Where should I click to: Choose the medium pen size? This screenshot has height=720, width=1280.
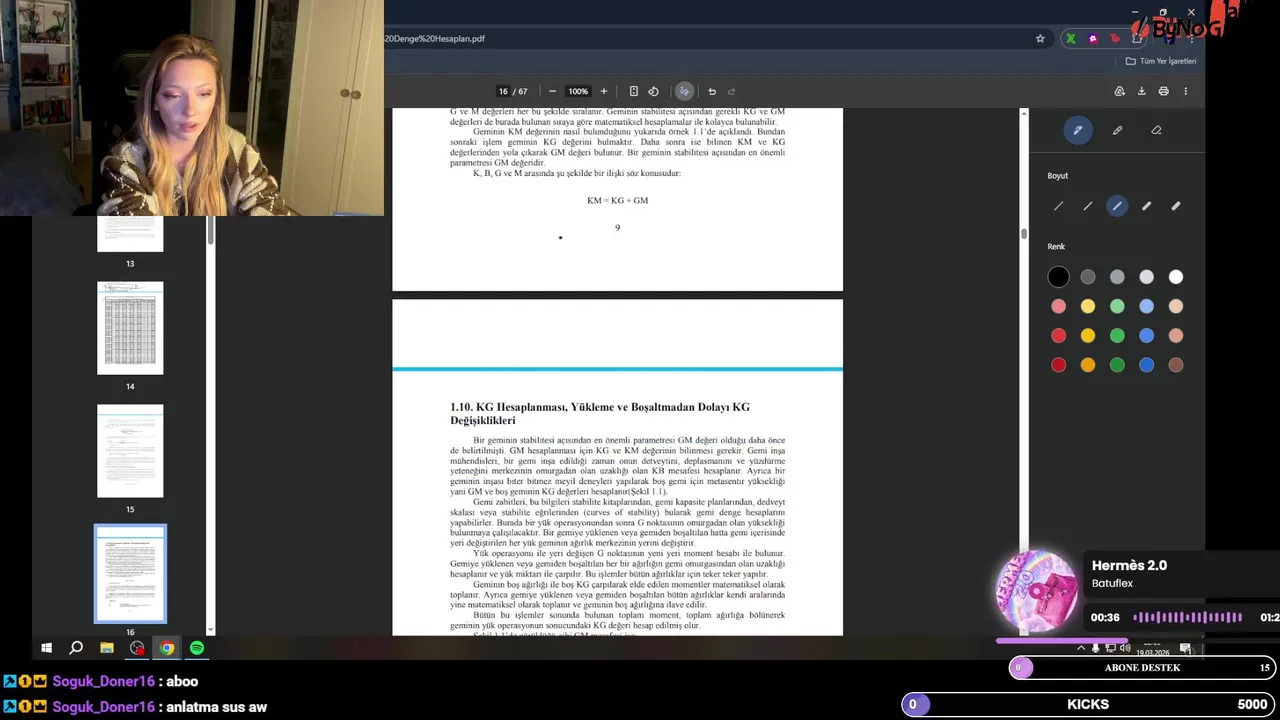click(1117, 206)
